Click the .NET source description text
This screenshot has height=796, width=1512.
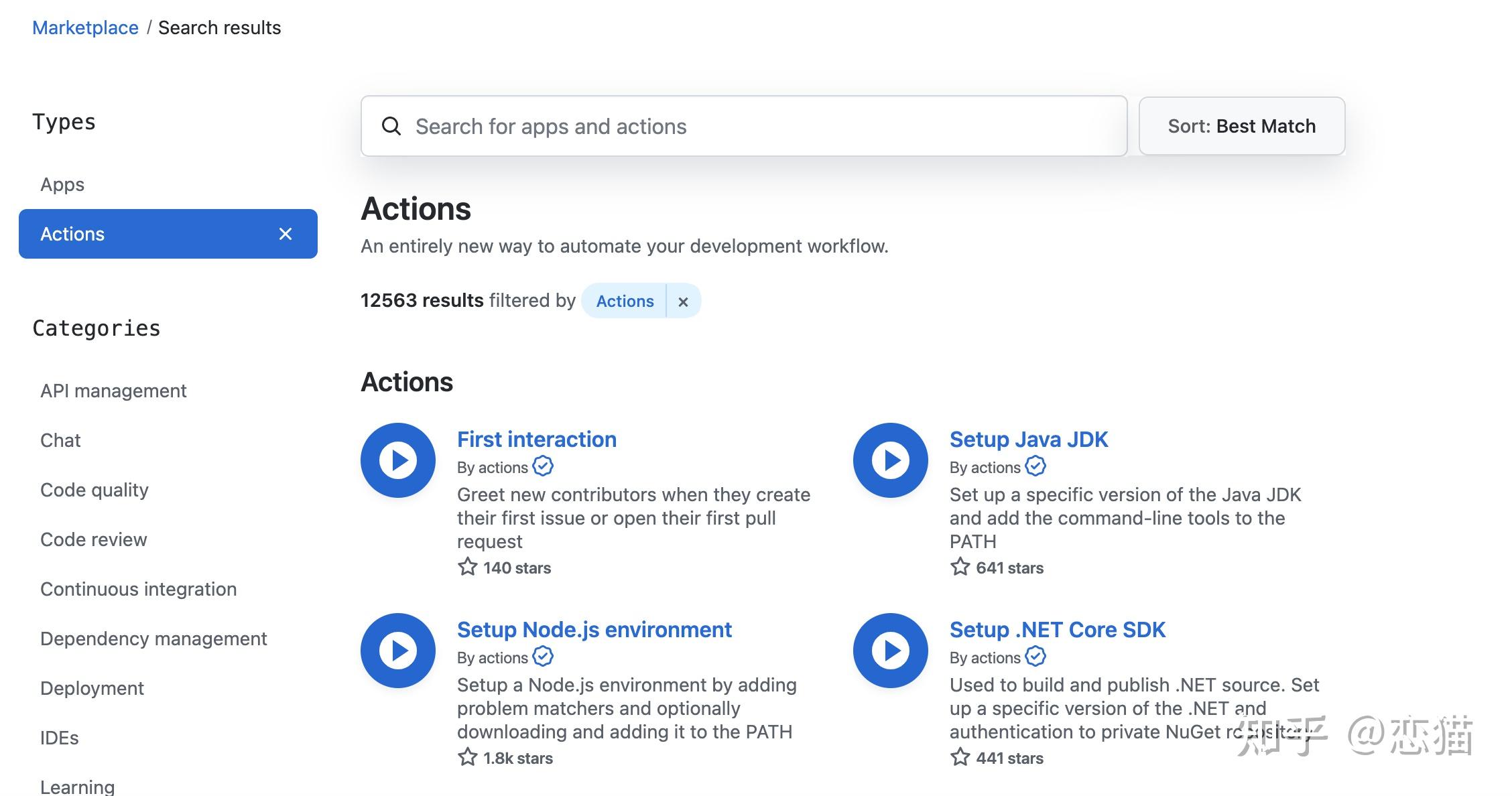click(x=1134, y=708)
